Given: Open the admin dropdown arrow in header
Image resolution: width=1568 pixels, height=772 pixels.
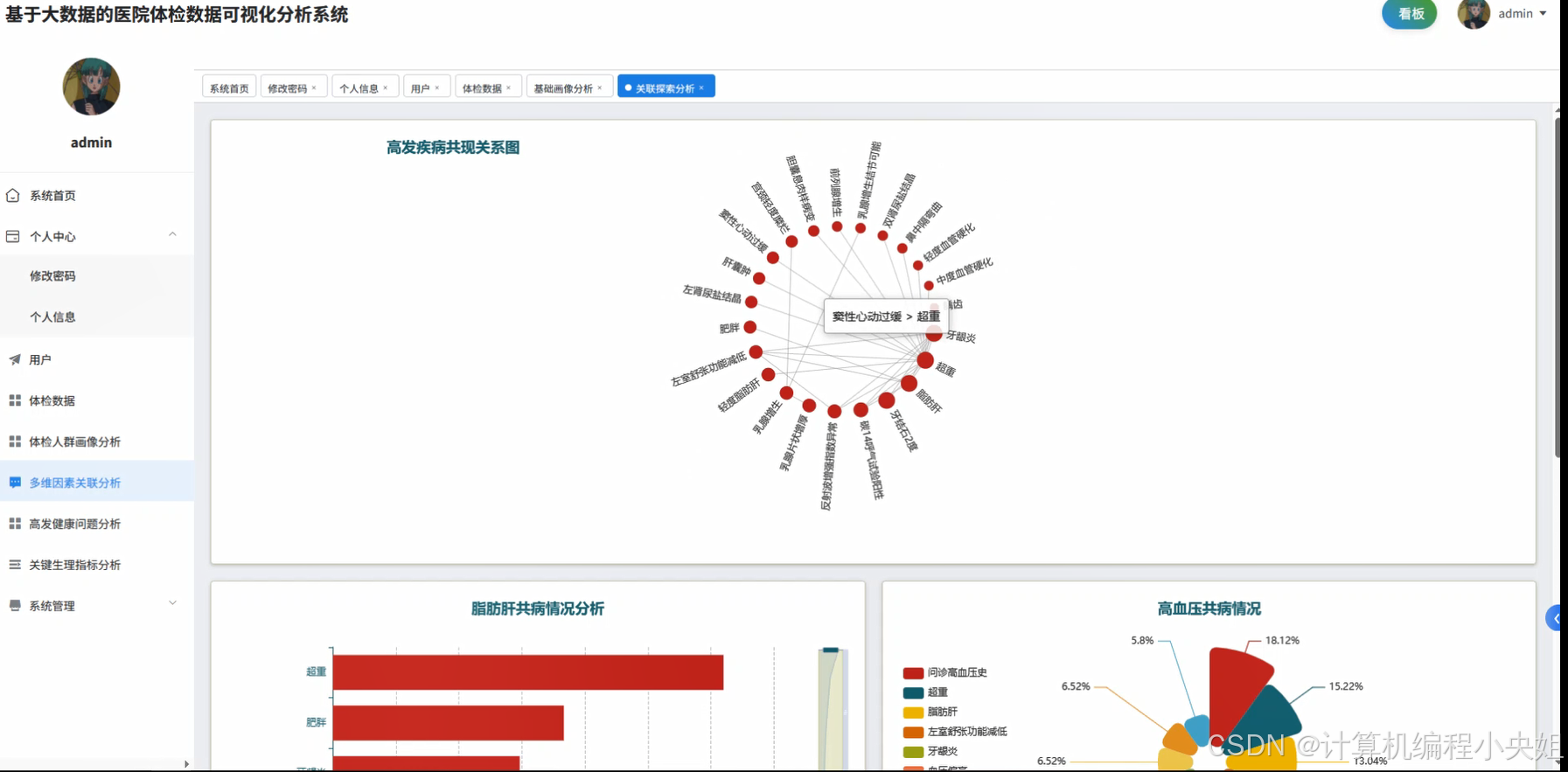Looking at the screenshot, I should coord(1543,13).
